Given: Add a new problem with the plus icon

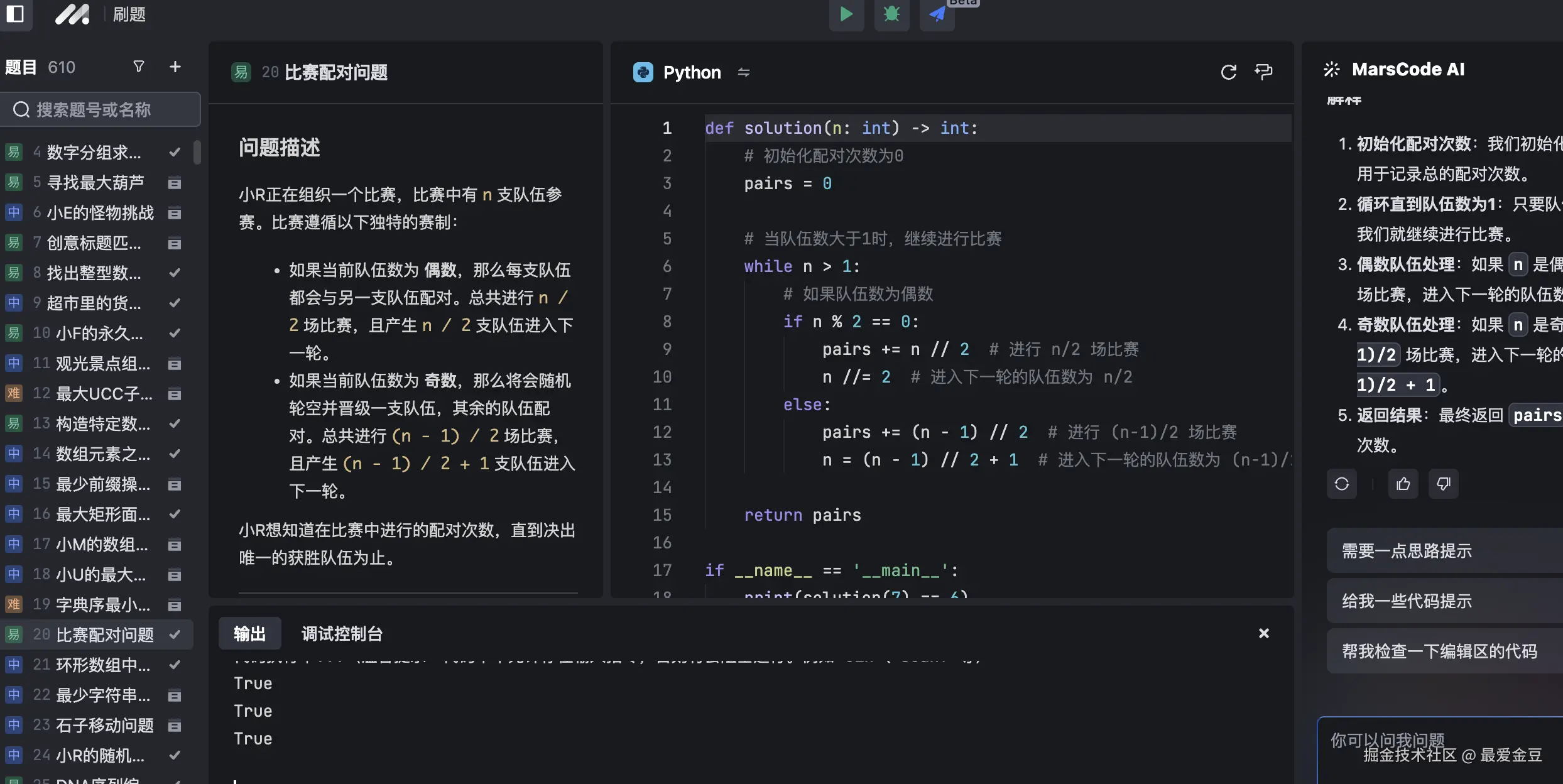Looking at the screenshot, I should (175, 67).
